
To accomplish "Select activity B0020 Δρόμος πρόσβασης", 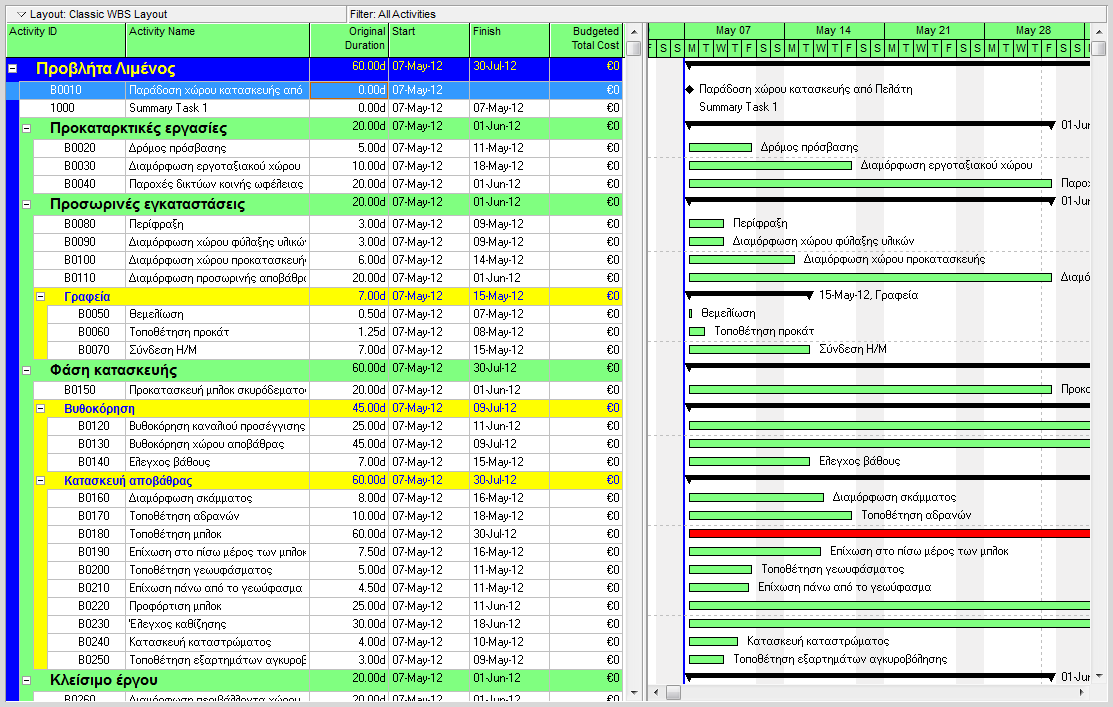I will pos(328,148).
